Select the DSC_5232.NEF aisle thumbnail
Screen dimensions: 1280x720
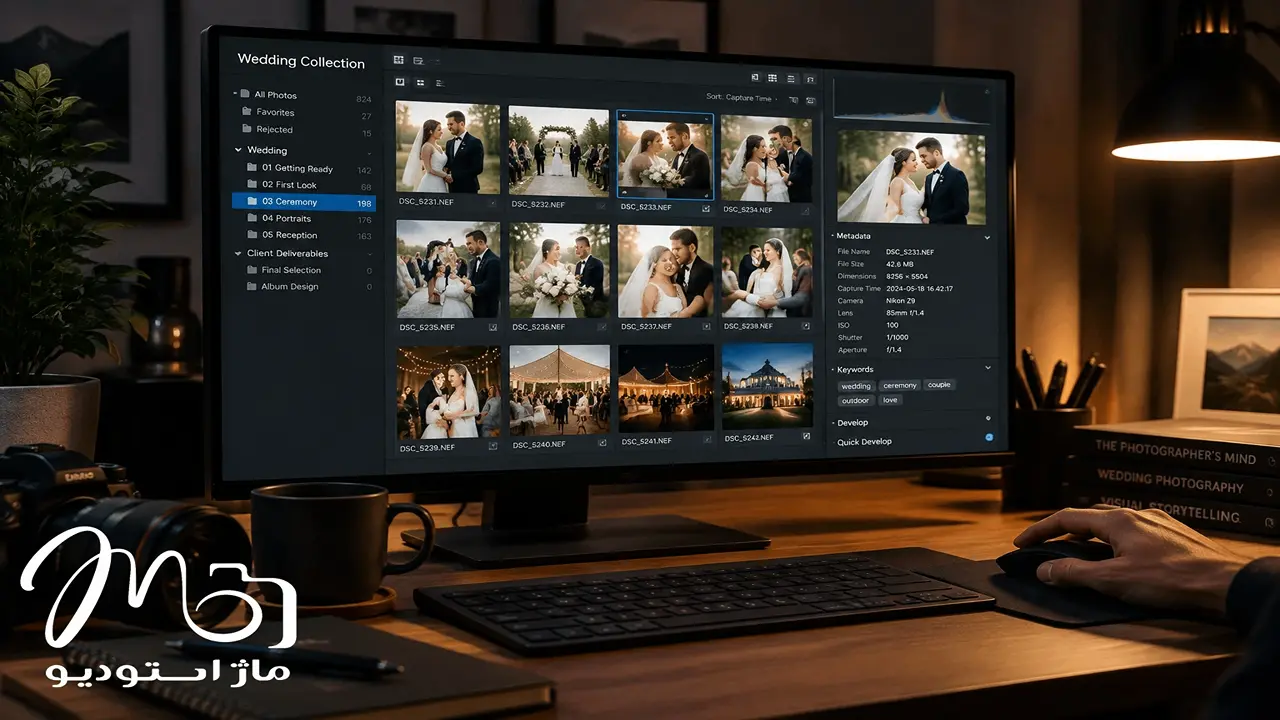tap(558, 152)
